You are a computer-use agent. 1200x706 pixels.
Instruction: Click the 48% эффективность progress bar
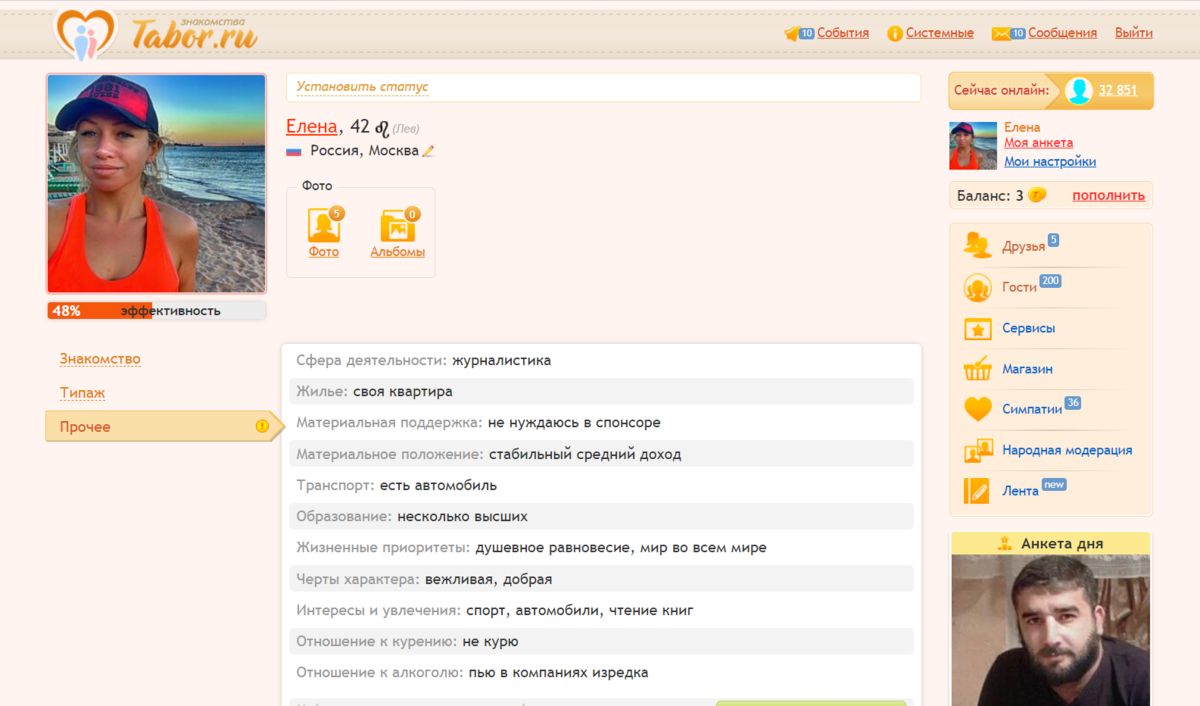tap(156, 311)
